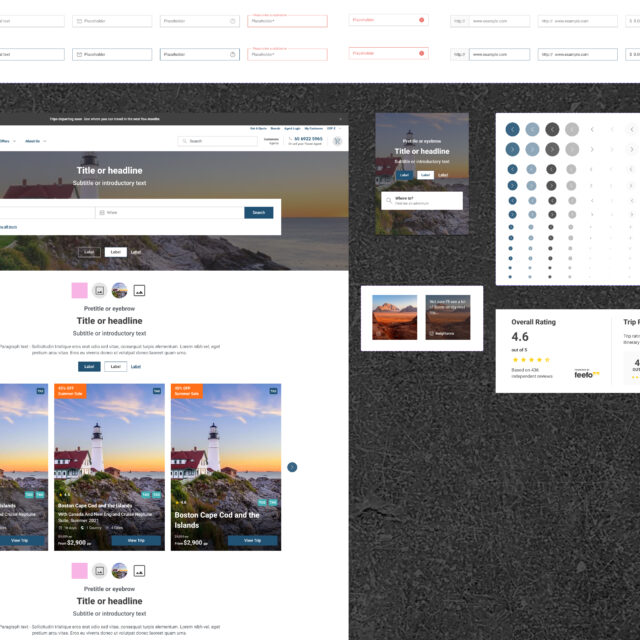This screenshot has width=640, height=640.
Task: Open the 'Agent Login' link in top utility bar
Action: pos(292,129)
